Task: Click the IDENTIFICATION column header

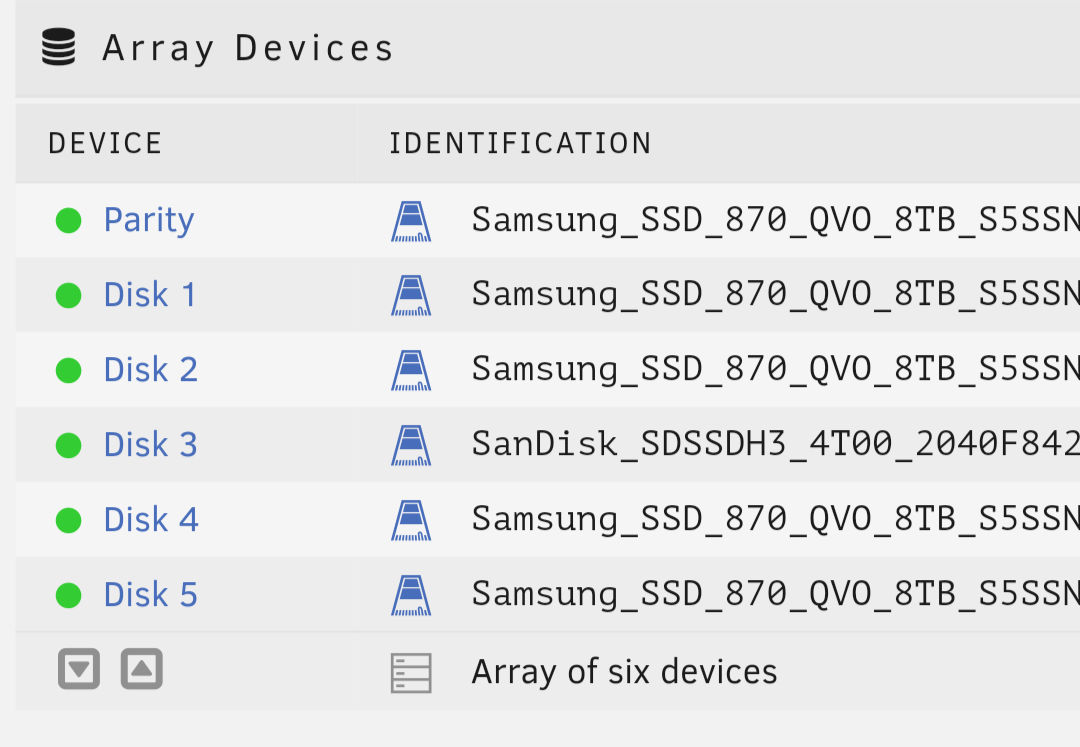Action: click(520, 144)
